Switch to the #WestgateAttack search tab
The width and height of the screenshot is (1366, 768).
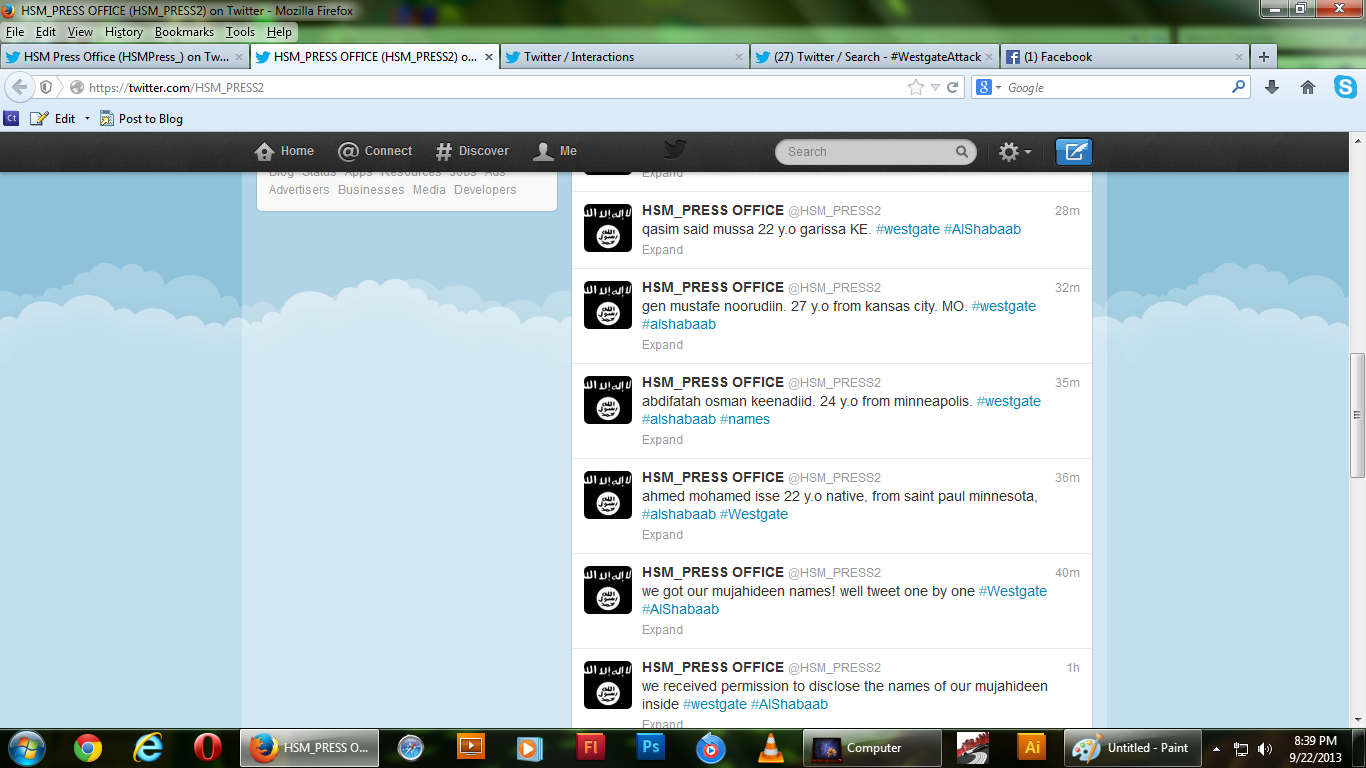tap(875, 57)
